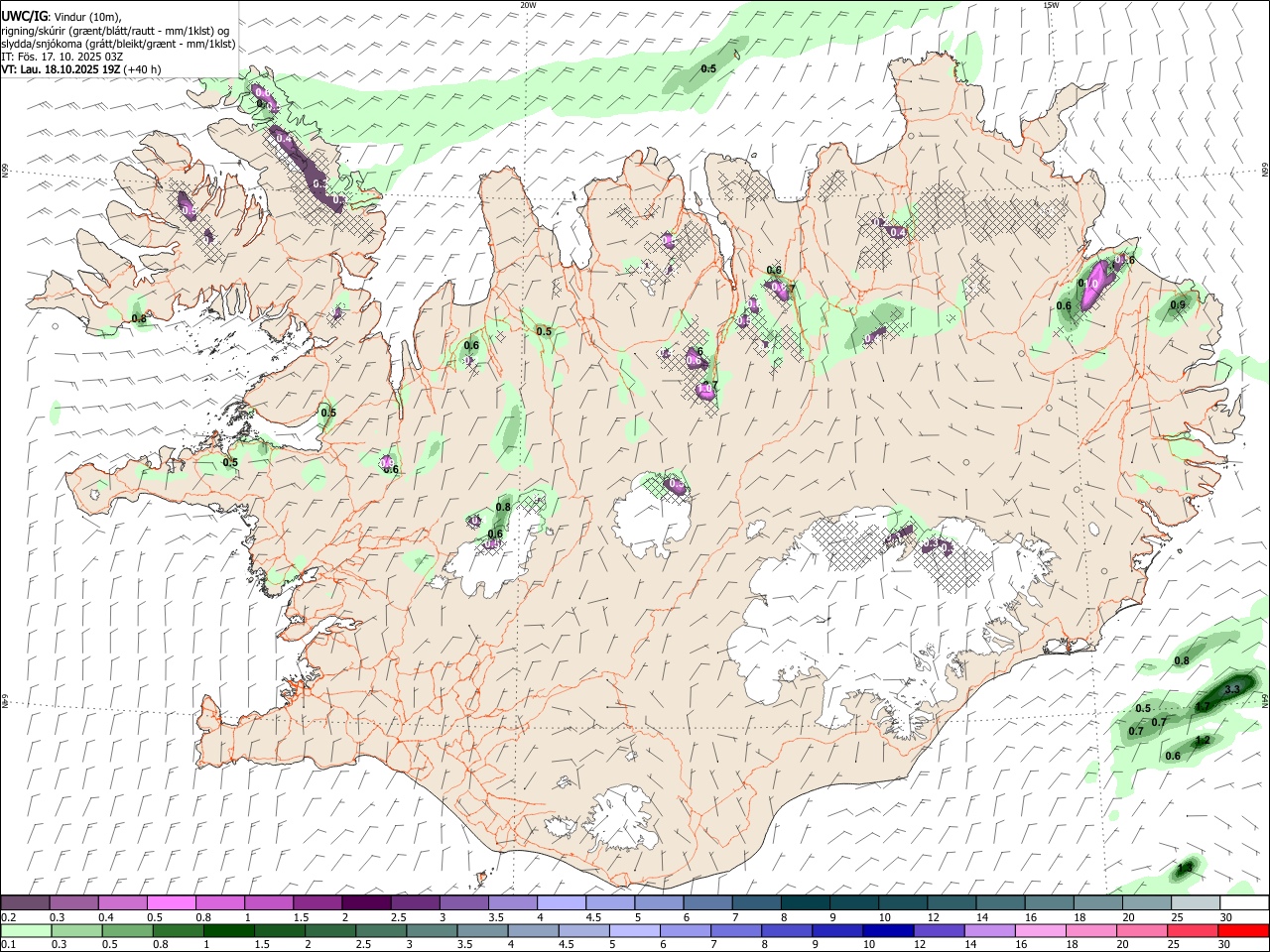The width and height of the screenshot is (1270, 952).
Task: Select the purple 3 swatch in upper legend row
Action: (463, 903)
